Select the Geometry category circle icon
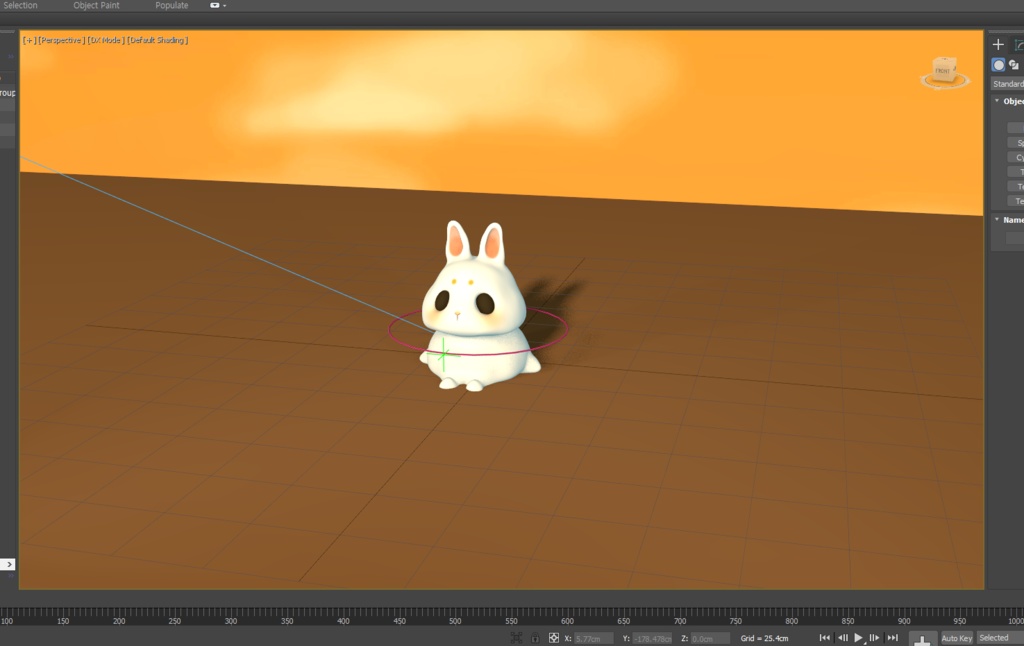The height and width of the screenshot is (646, 1024). click(998, 65)
